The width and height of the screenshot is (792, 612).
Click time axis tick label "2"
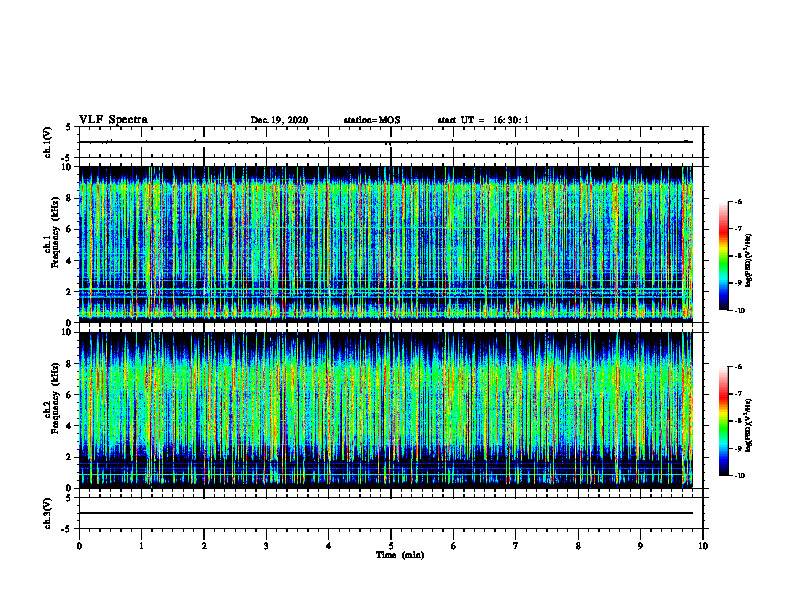tap(204, 546)
